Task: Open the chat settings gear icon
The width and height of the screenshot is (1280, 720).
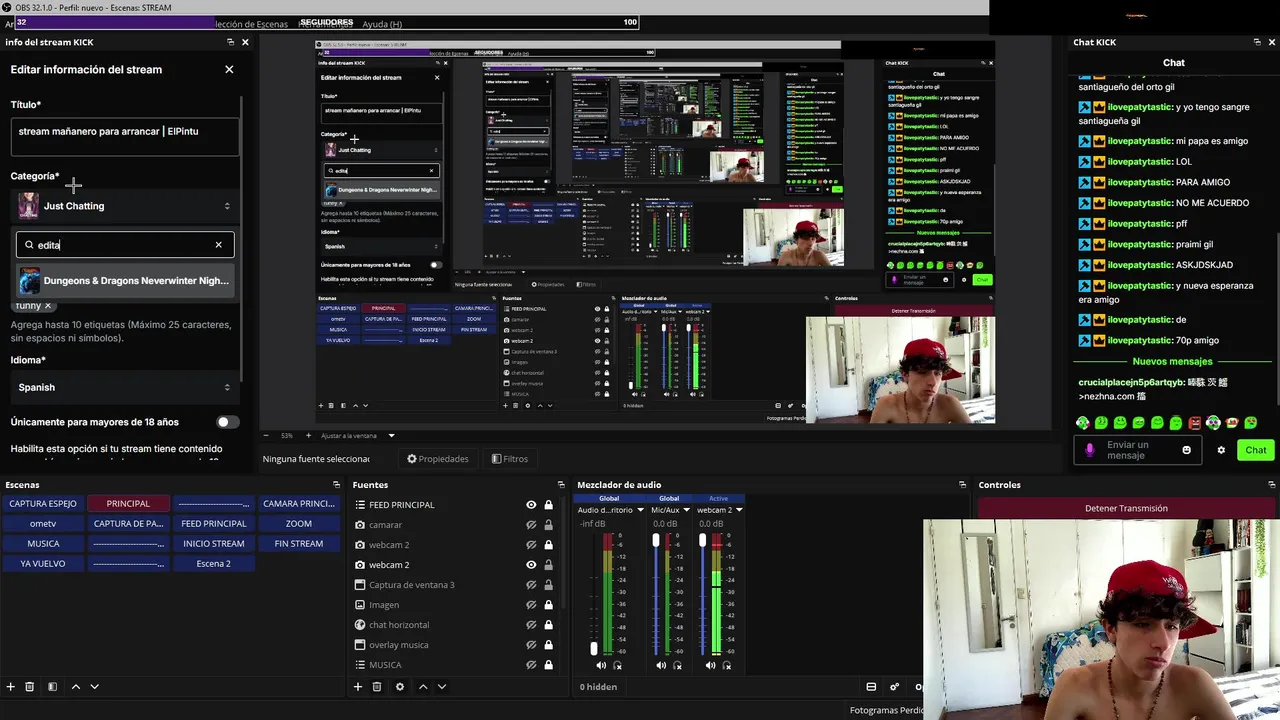Action: click(1221, 450)
